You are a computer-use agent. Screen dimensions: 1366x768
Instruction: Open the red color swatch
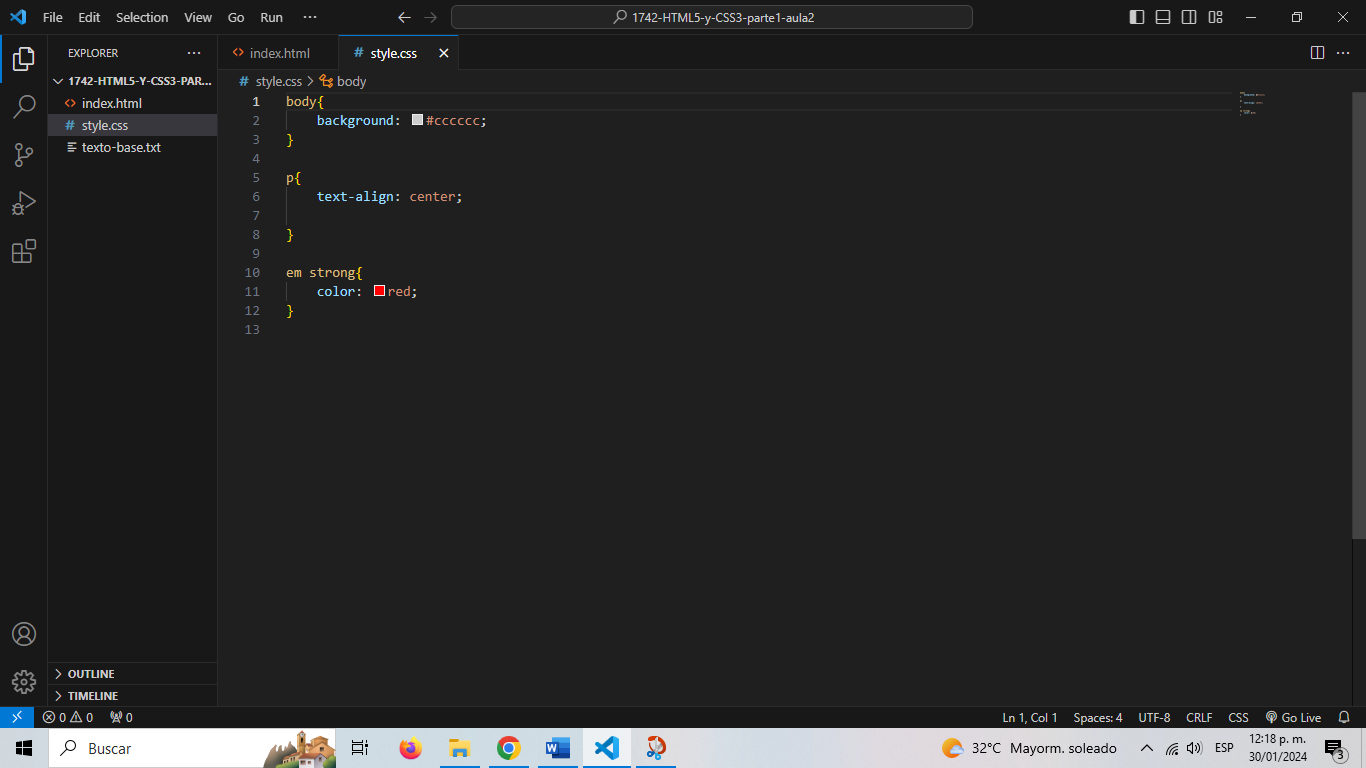(380, 291)
